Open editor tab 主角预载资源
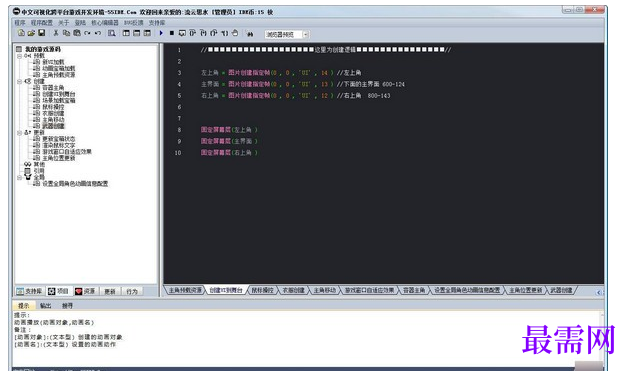The image size is (634, 371). 185,290
